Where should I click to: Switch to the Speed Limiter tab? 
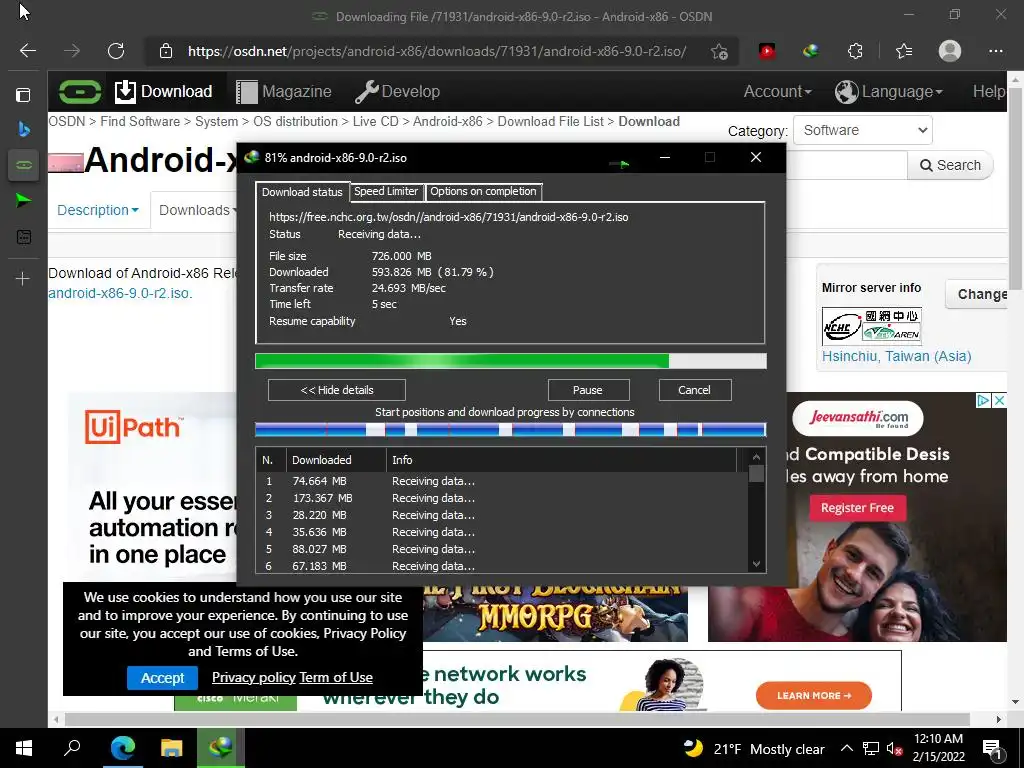(x=386, y=191)
